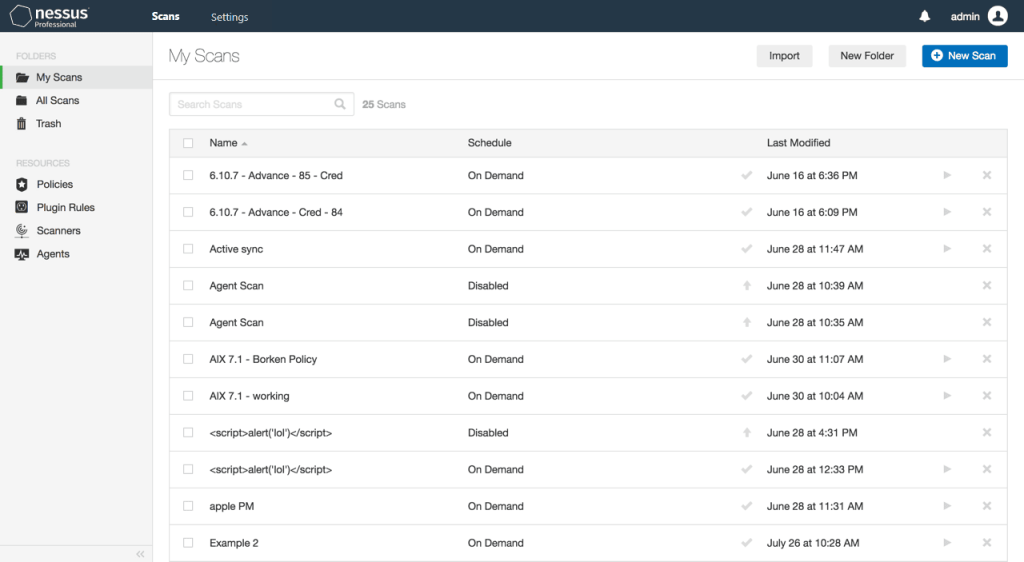The width and height of the screenshot is (1024, 562).
Task: Open the scan named Example 2
Action: [x=234, y=542]
